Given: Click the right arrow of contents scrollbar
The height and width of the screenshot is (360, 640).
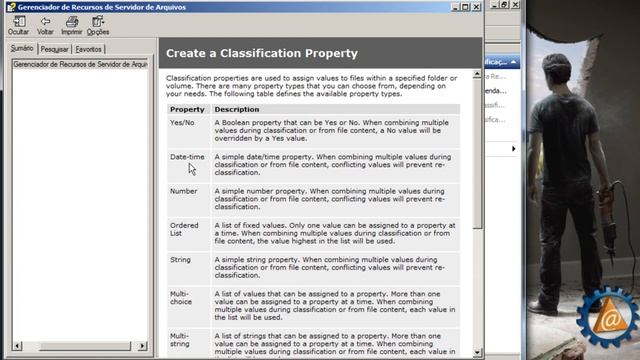Looking at the screenshot, I should tap(142, 346).
